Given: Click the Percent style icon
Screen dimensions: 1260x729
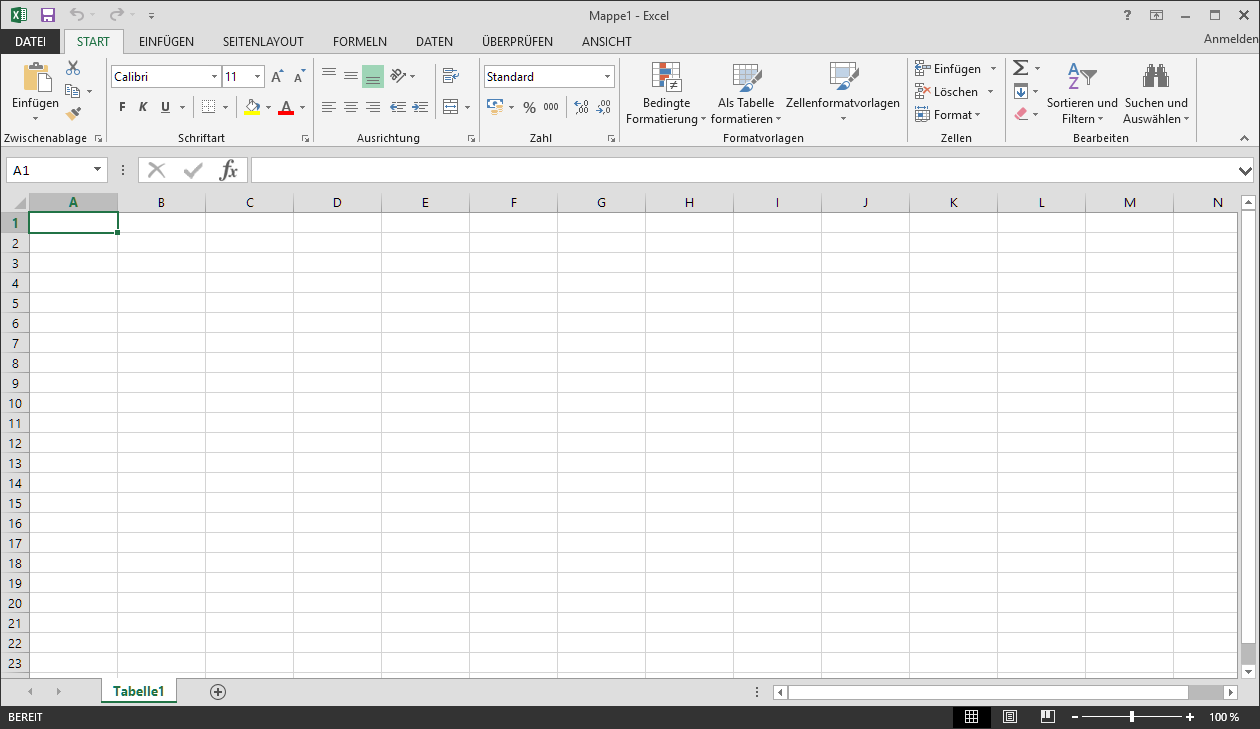Looking at the screenshot, I should click(x=529, y=107).
